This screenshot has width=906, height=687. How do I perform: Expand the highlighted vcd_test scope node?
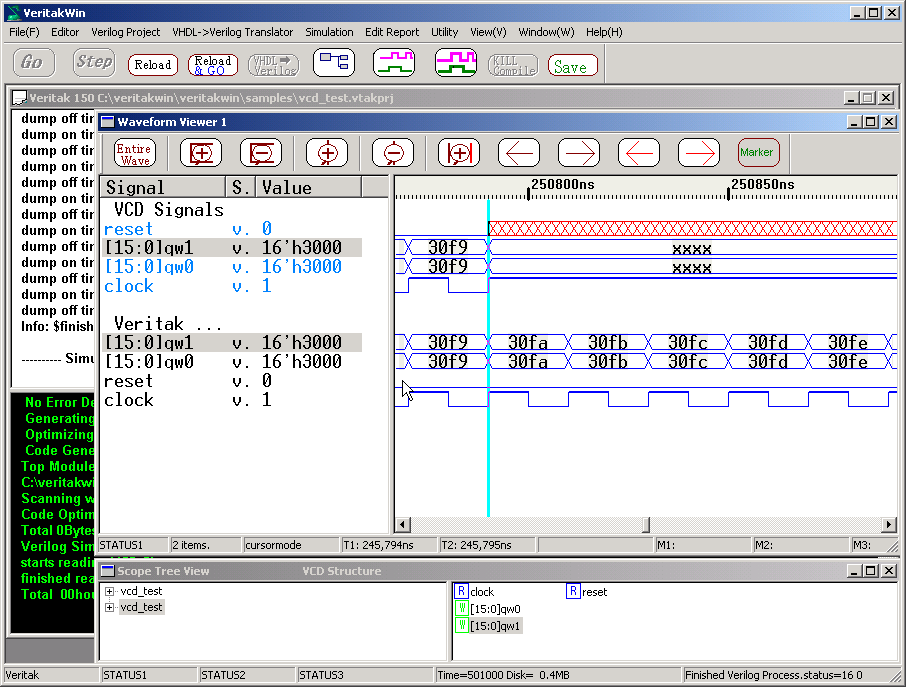(x=109, y=607)
